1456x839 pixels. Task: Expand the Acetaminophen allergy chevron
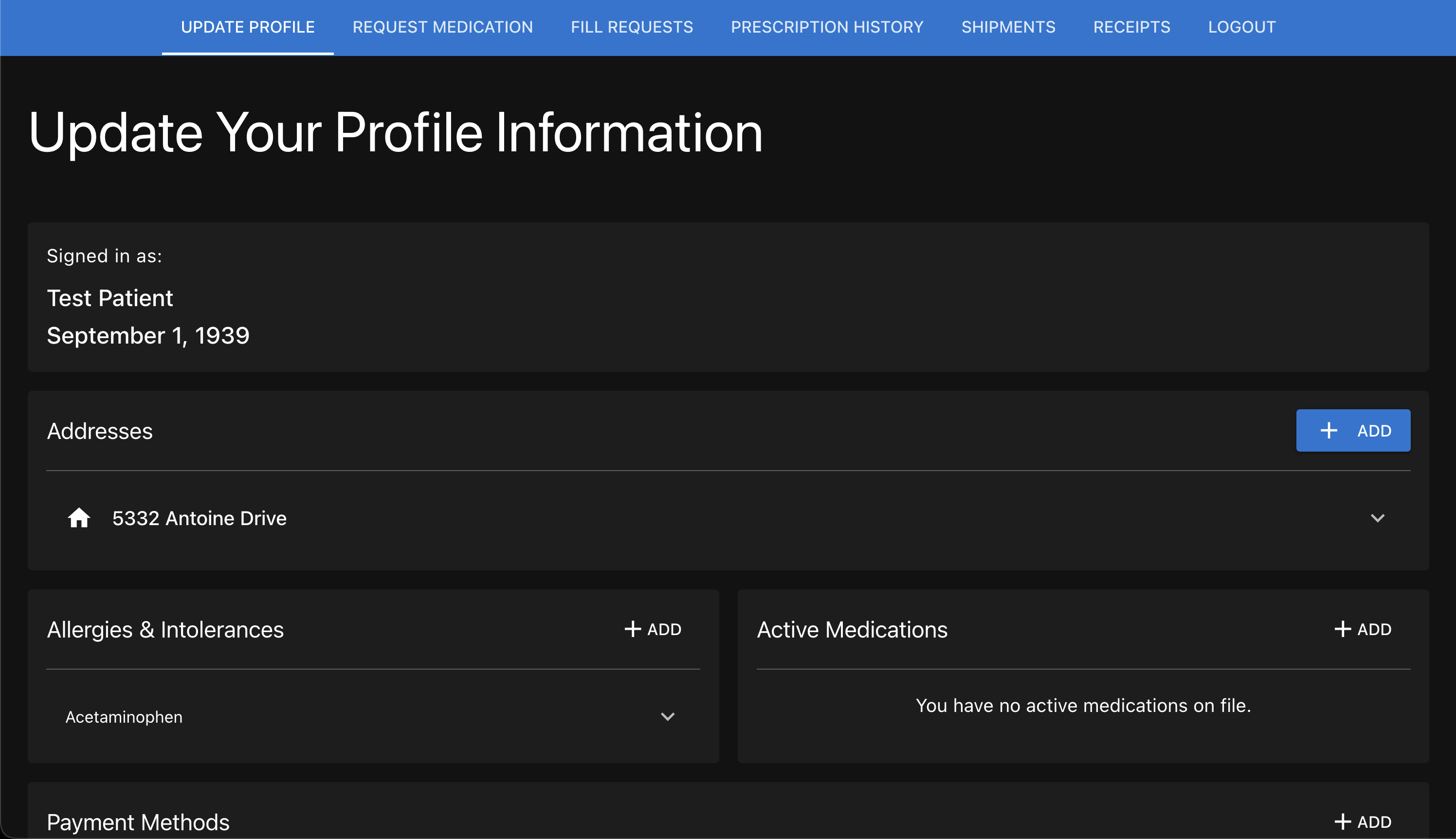tap(667, 717)
